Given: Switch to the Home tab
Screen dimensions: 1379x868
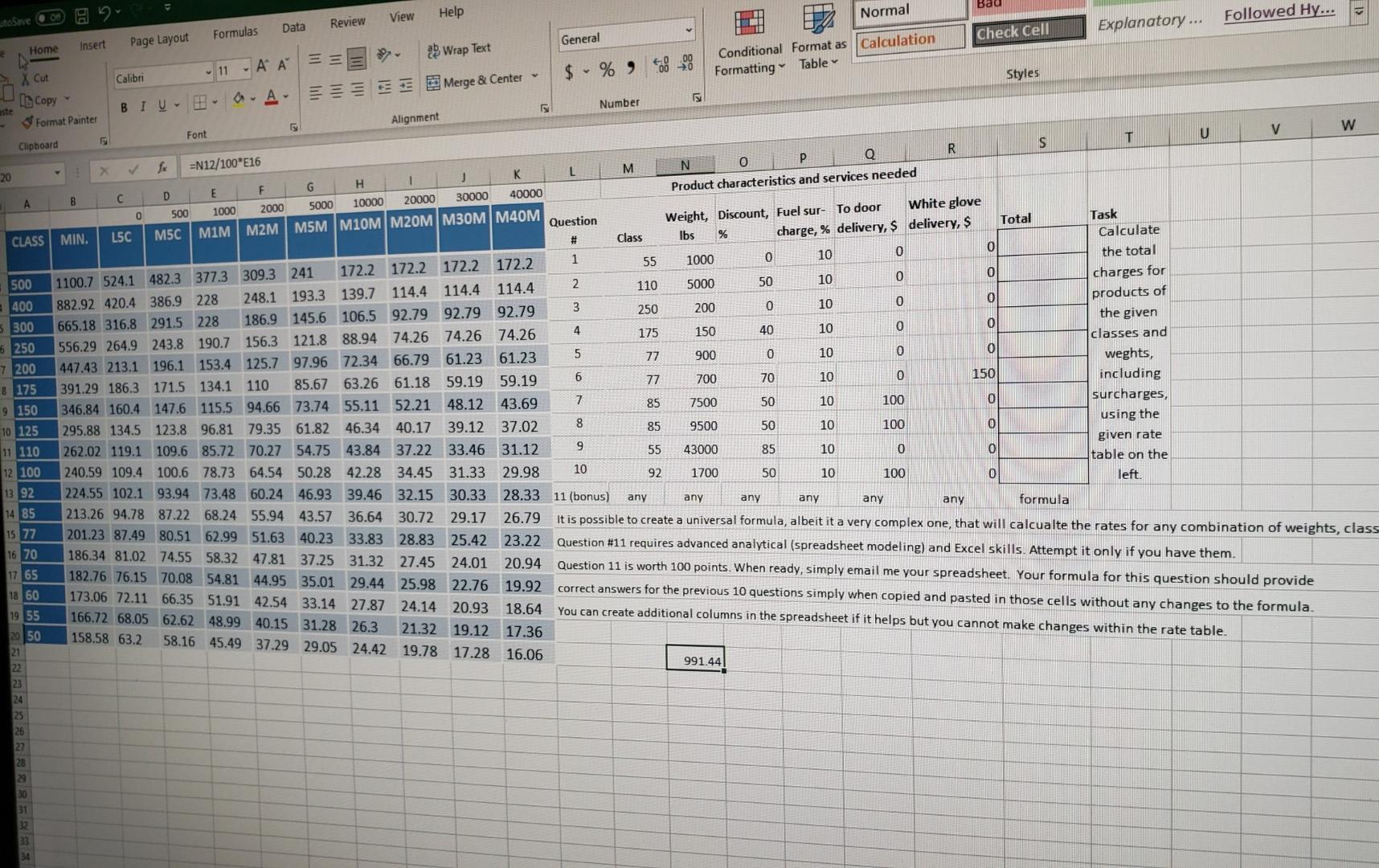Looking at the screenshot, I should pos(43,50).
